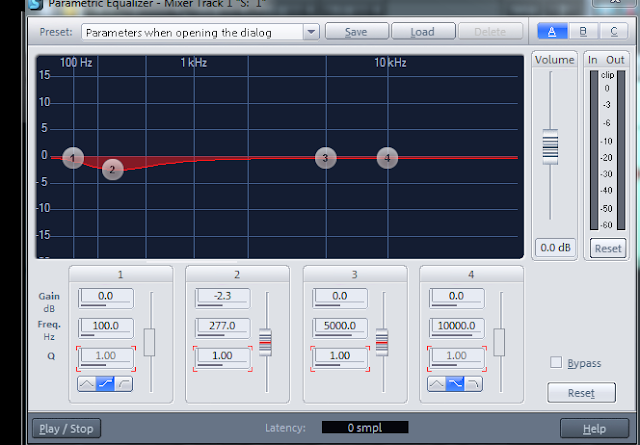640x445 pixels.
Task: Click band 1 vertical slider handle
Action: click(x=149, y=342)
